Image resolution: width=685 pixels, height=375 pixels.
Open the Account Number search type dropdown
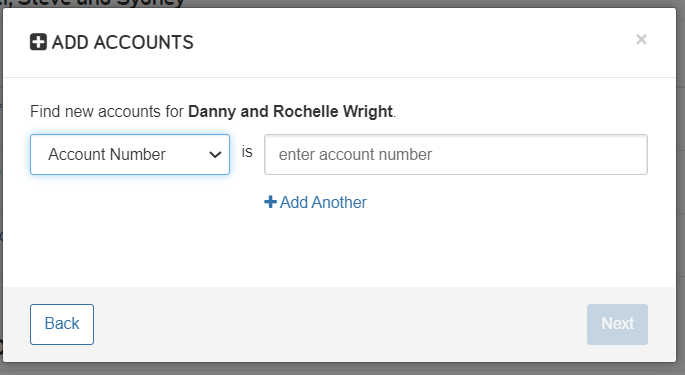[130, 154]
